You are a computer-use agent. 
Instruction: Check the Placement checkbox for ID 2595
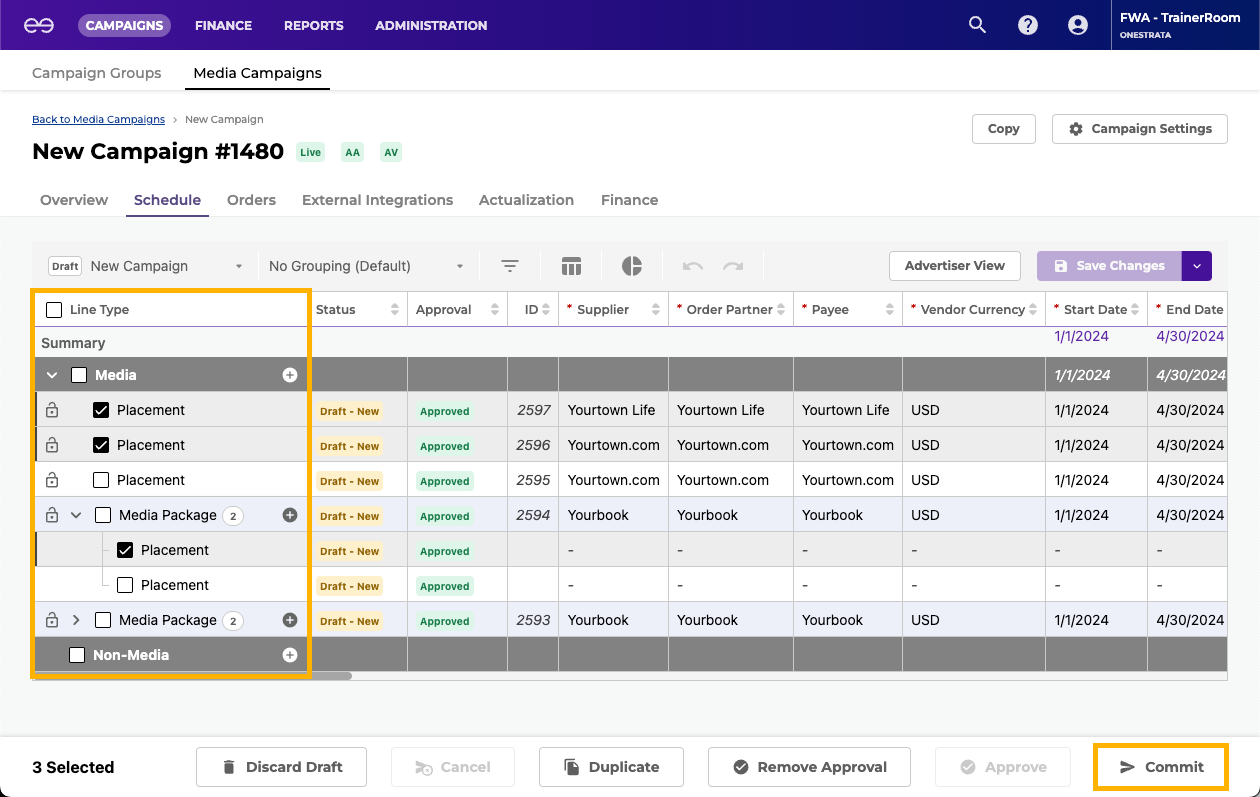(x=101, y=480)
